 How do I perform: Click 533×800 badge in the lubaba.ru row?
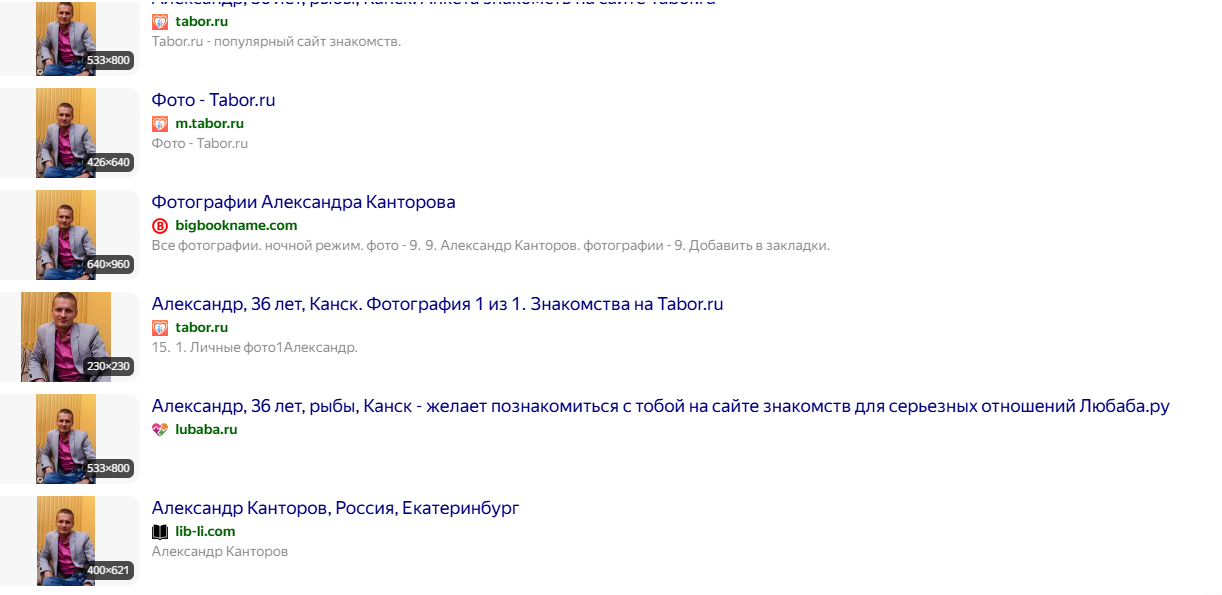click(x=109, y=469)
